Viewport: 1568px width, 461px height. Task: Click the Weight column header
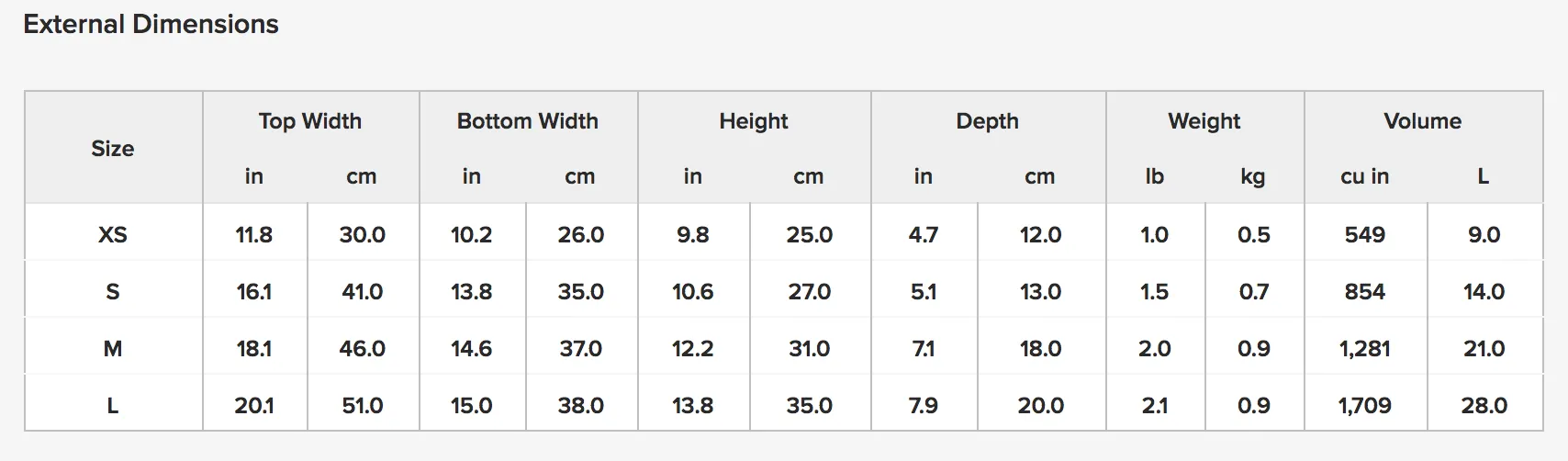pos(1204,121)
